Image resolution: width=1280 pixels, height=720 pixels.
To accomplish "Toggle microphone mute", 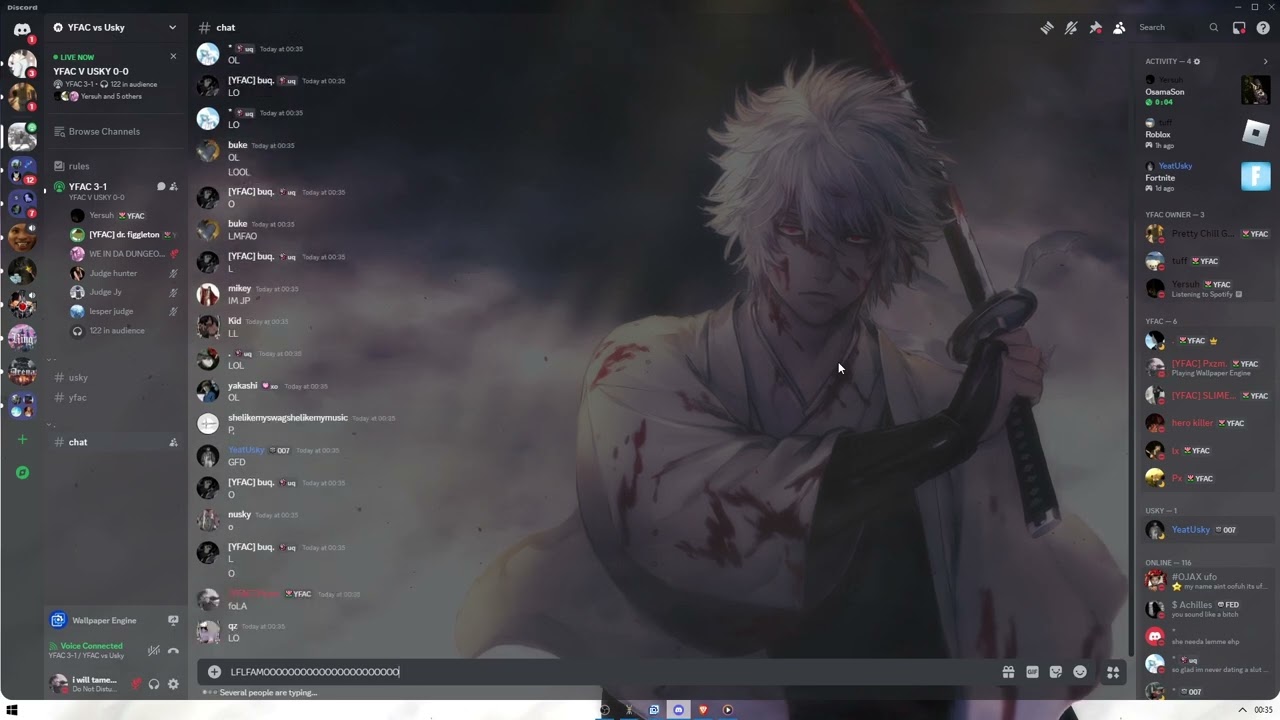I will pos(136,684).
